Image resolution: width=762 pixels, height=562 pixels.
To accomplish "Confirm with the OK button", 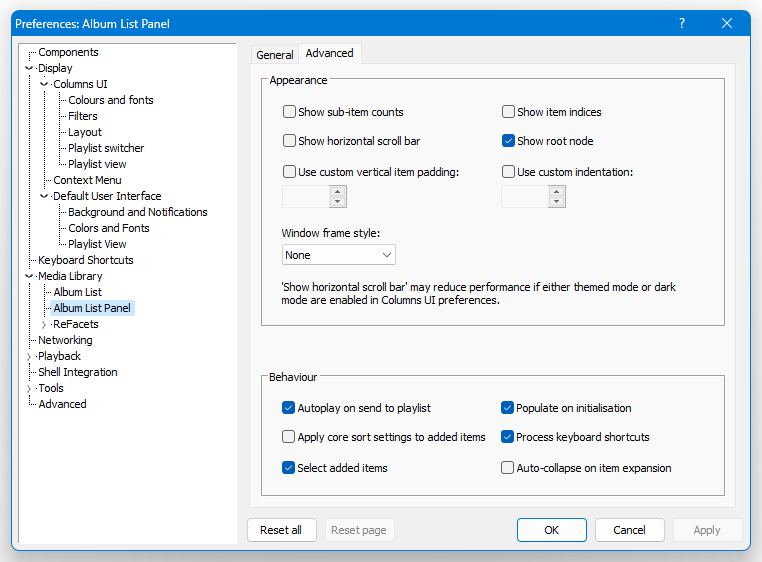I will [x=552, y=530].
